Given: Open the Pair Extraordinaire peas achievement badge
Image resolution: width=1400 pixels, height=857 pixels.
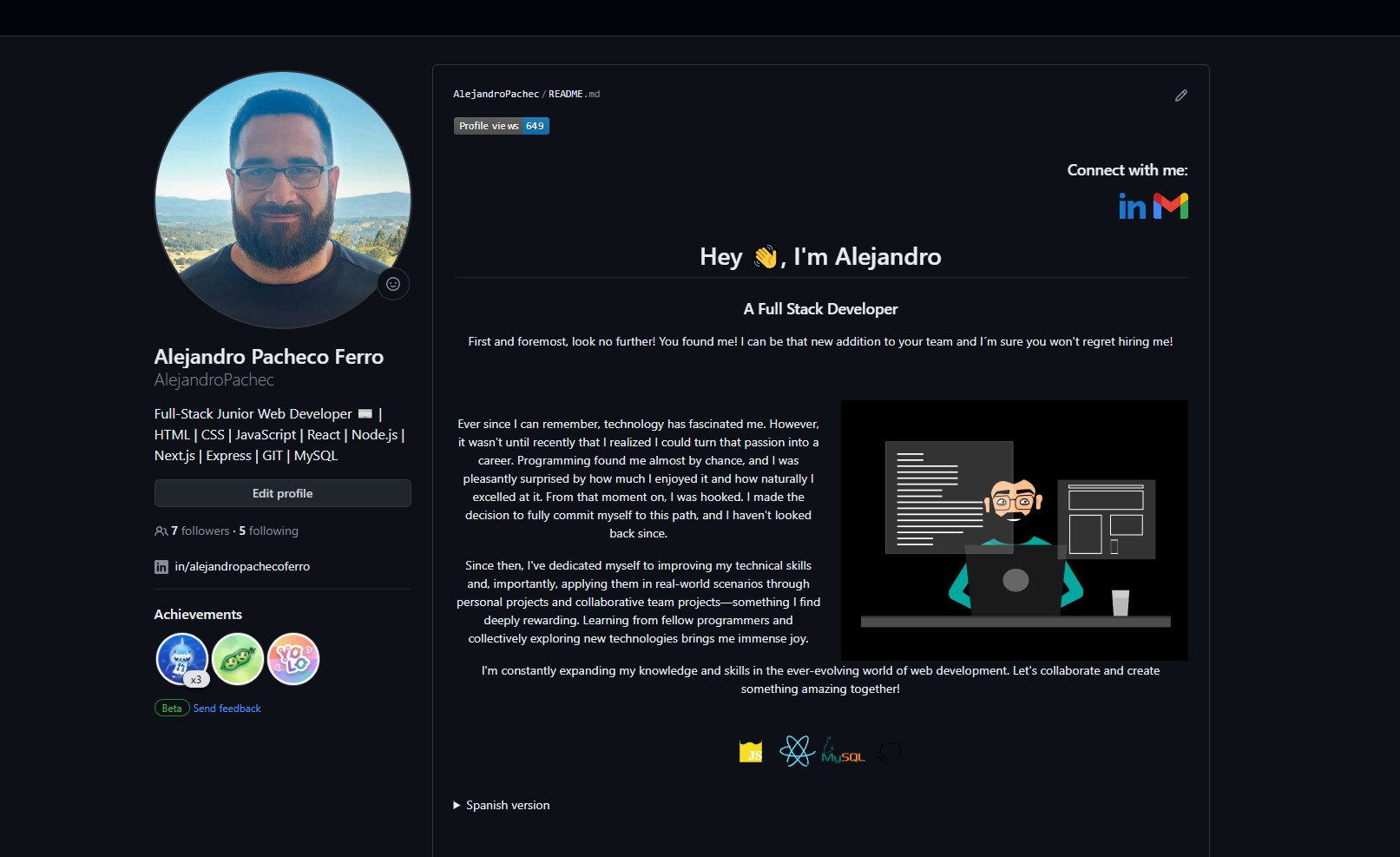Looking at the screenshot, I should click(x=238, y=659).
